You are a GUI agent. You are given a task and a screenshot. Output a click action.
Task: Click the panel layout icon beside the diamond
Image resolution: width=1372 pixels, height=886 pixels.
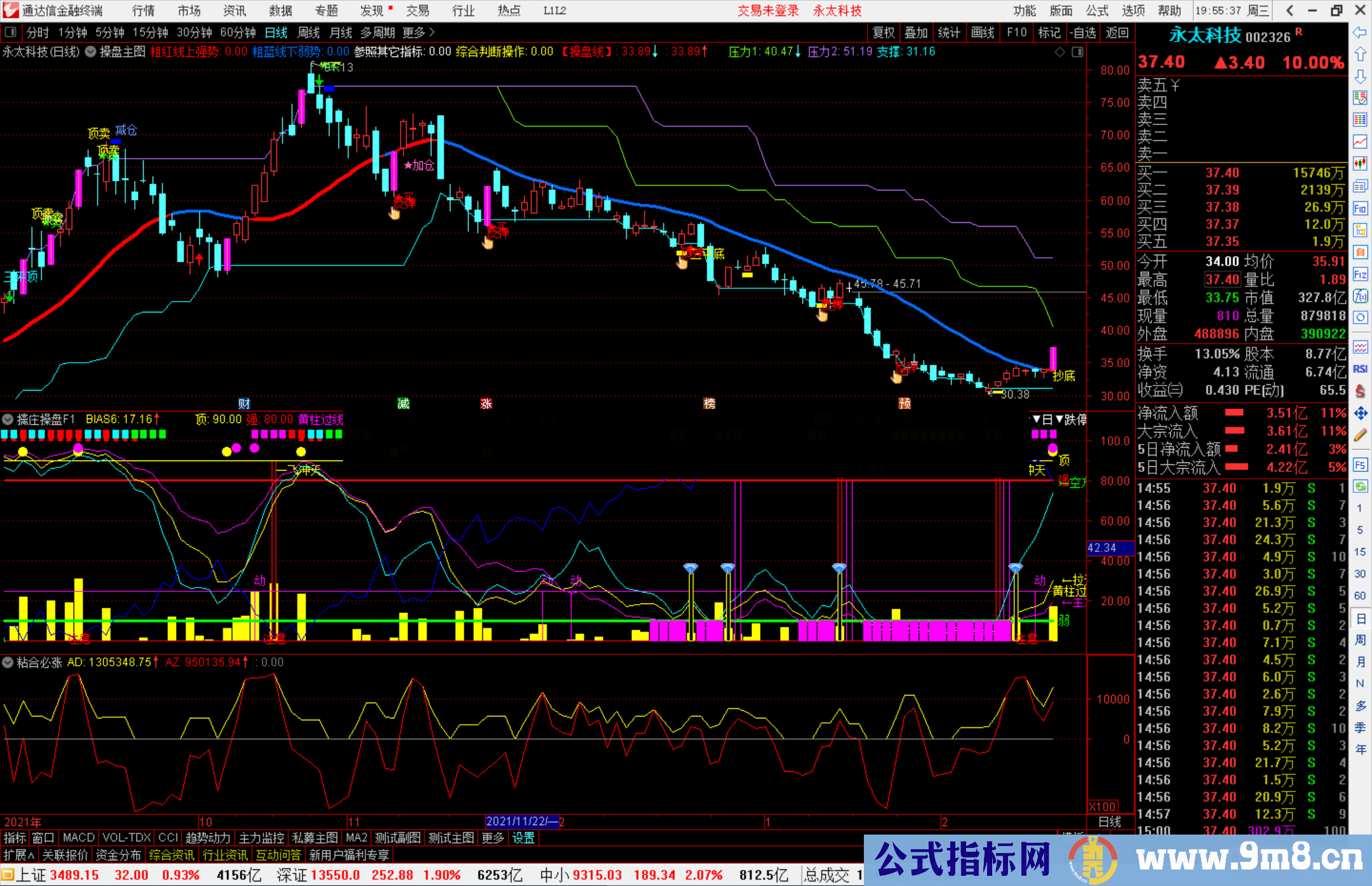(x=1077, y=52)
